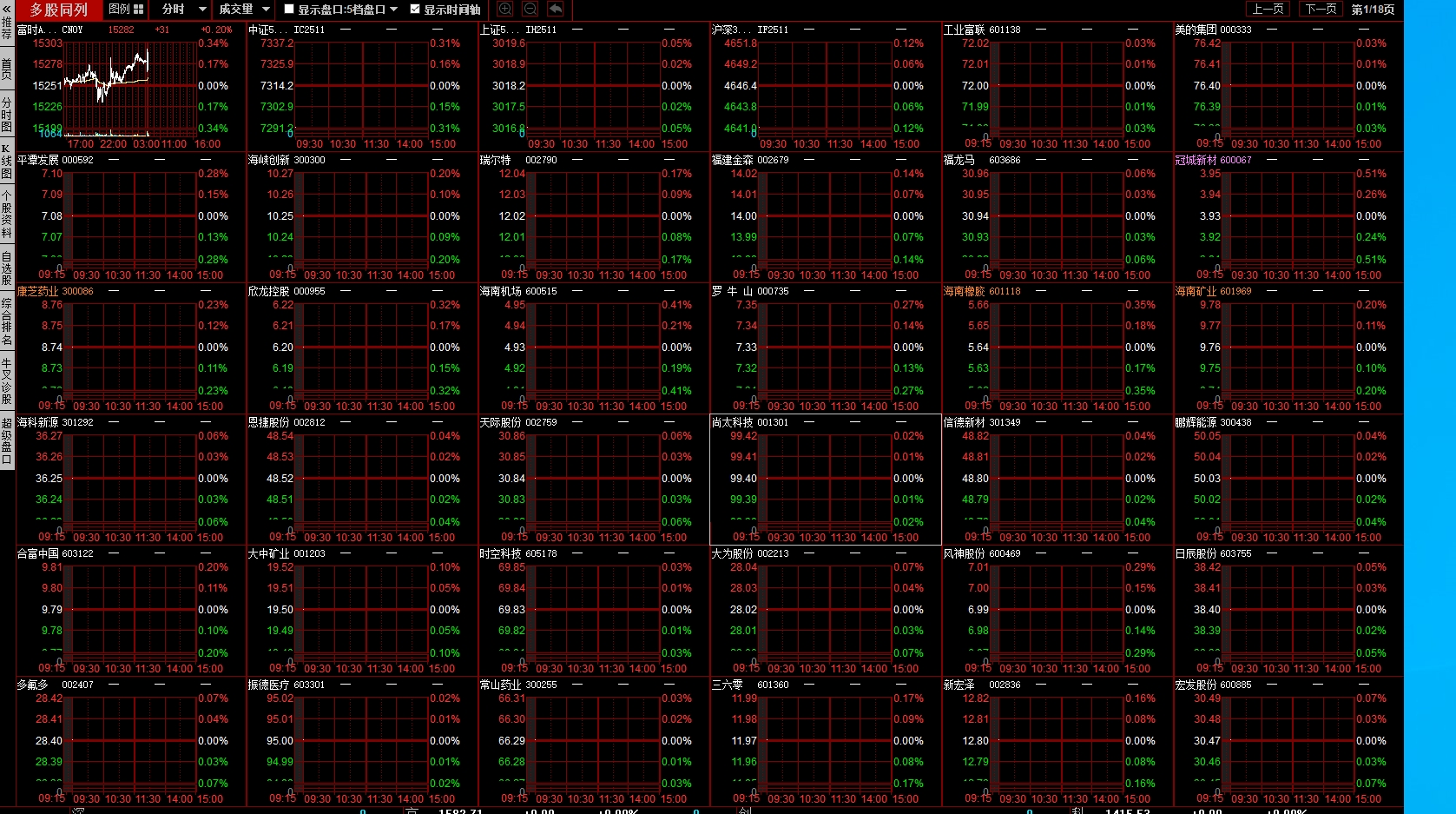
Task: Open the 个股资料 sidebar tab
Action: (7, 215)
